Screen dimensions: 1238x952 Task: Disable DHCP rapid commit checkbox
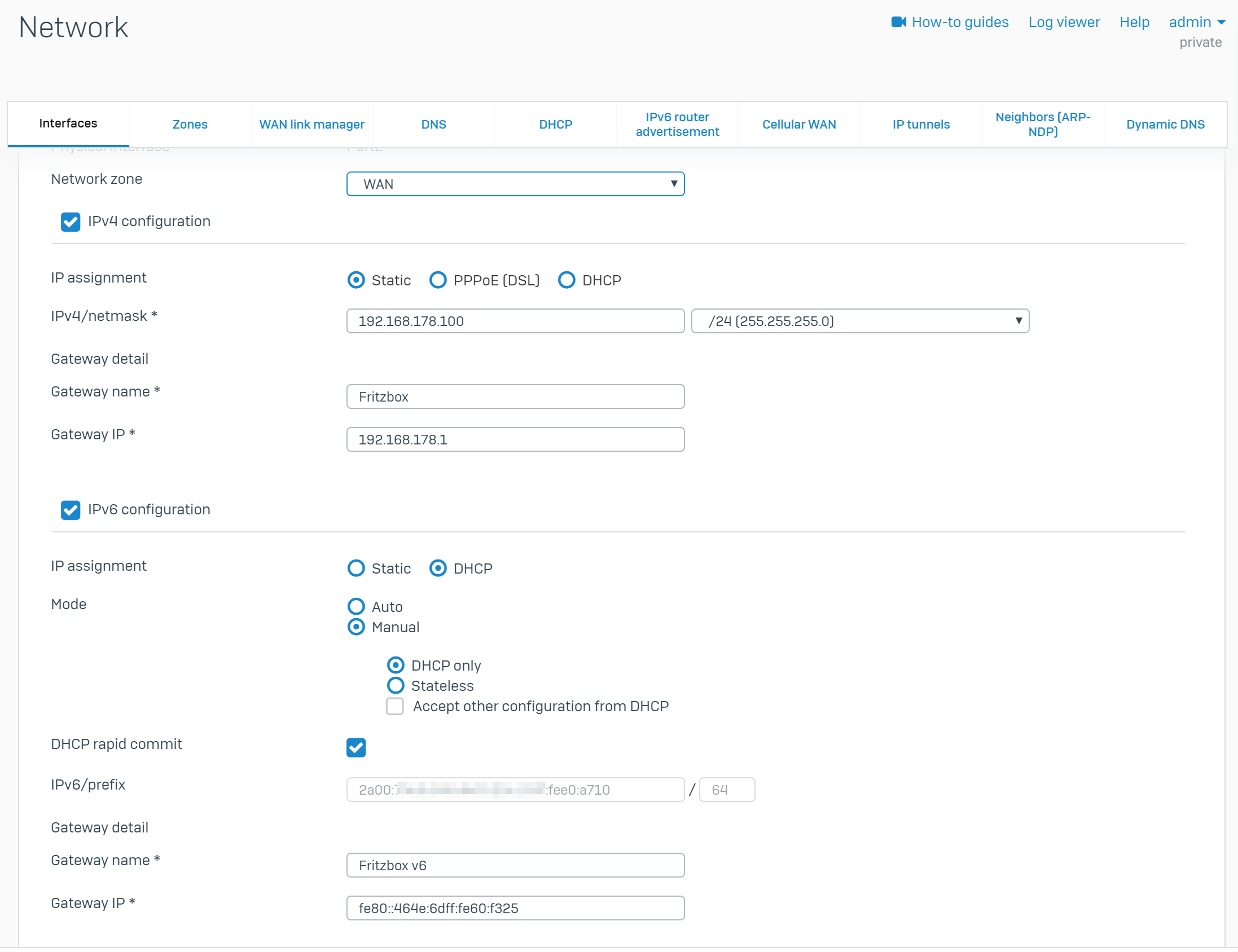click(x=356, y=747)
